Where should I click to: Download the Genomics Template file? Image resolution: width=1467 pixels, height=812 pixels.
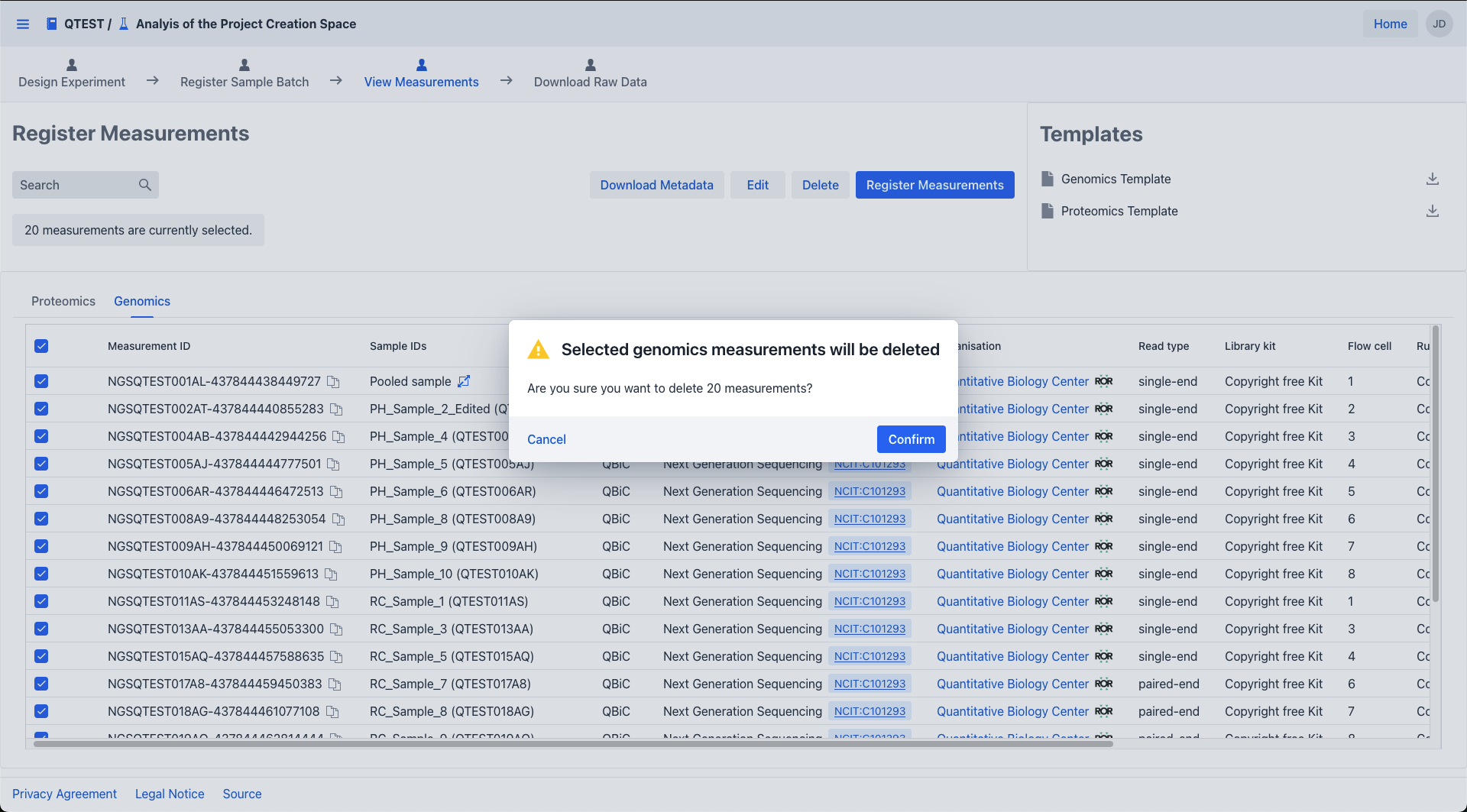click(x=1432, y=179)
